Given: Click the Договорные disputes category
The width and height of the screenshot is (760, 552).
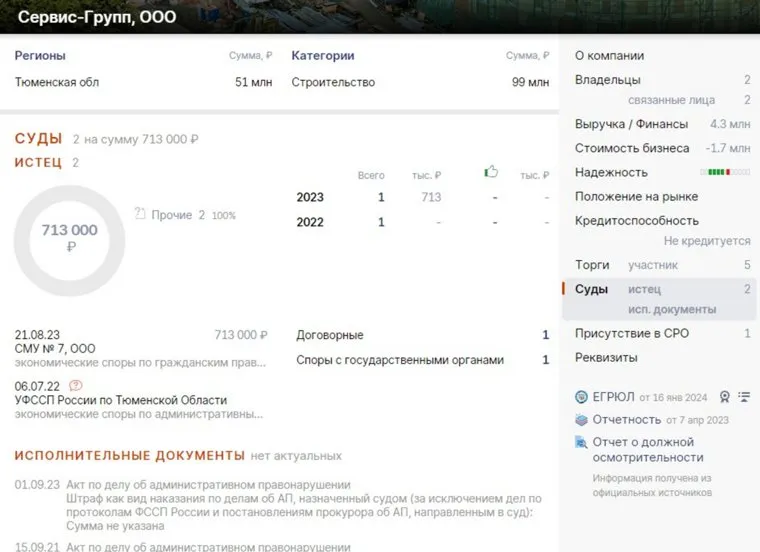Looking at the screenshot, I should pyautogui.click(x=330, y=335).
